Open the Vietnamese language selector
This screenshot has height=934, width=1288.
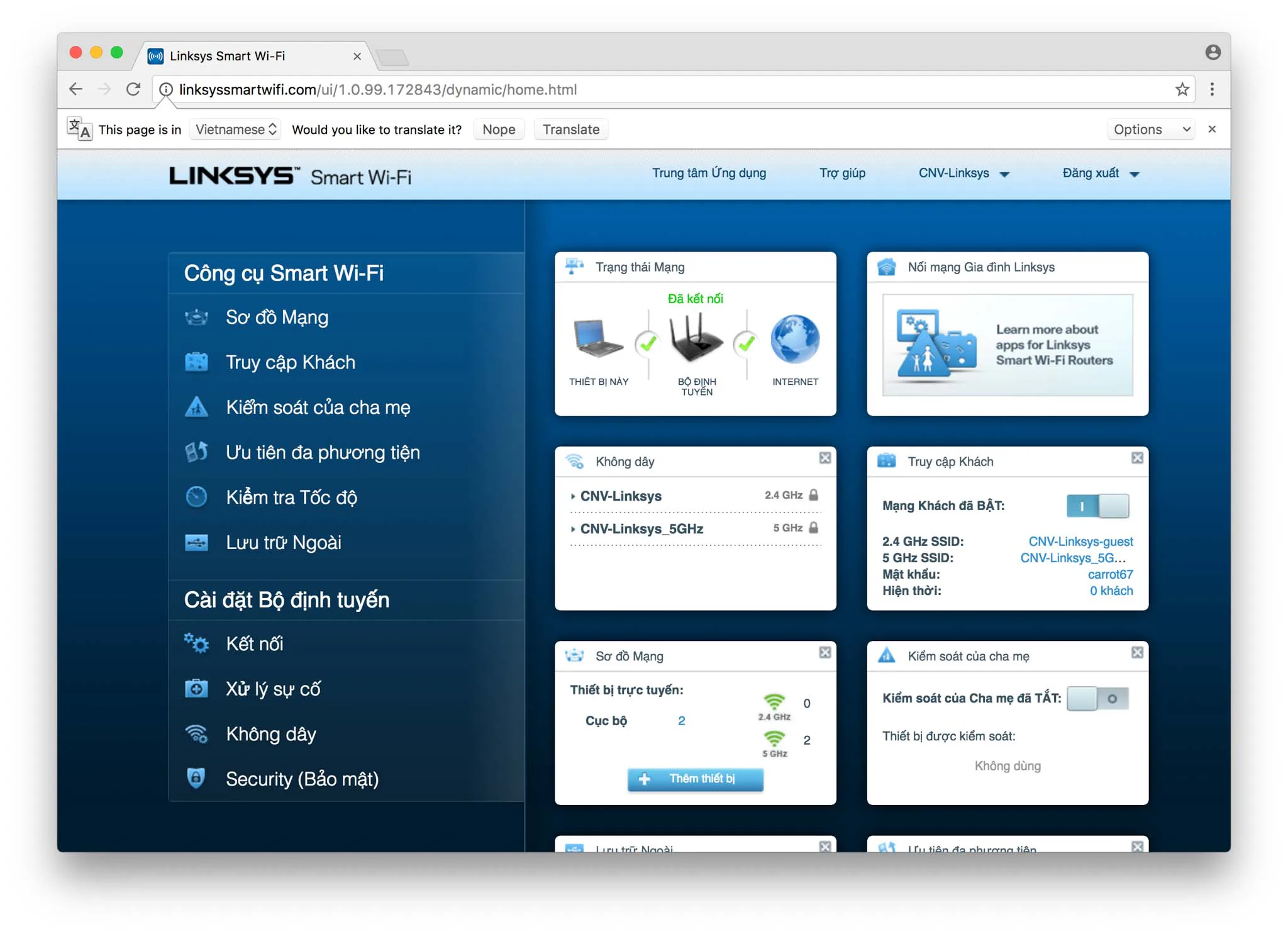pyautogui.click(x=235, y=130)
